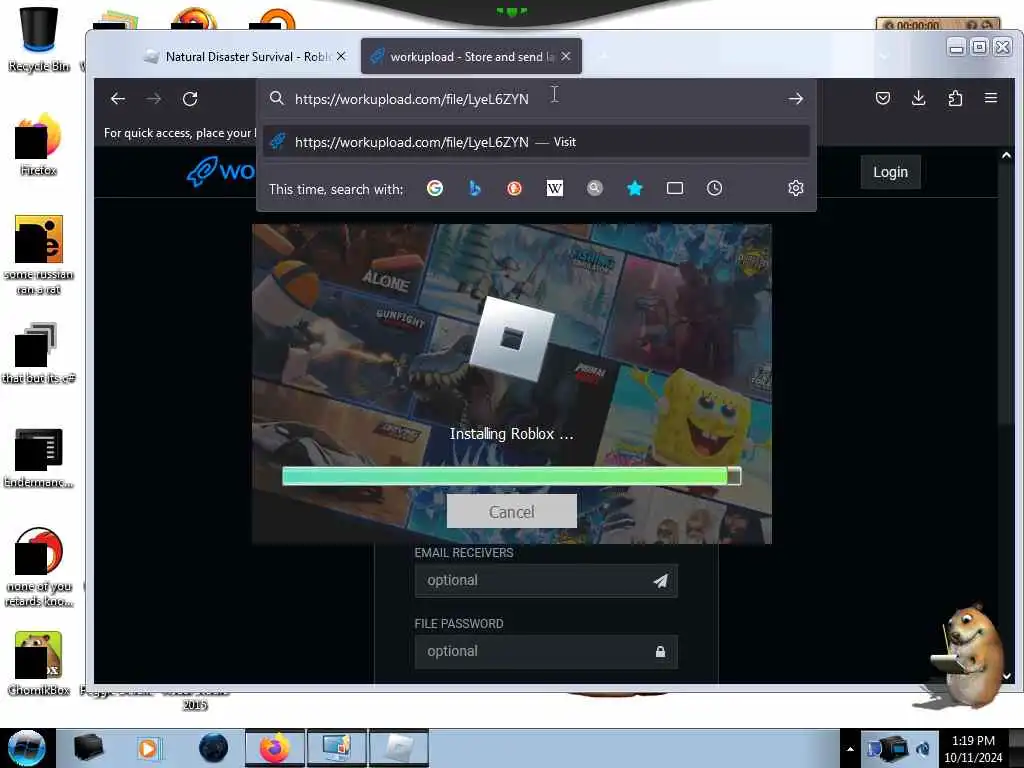Search history via the clock icon
Screen dimensions: 1024x768
(x=714, y=188)
